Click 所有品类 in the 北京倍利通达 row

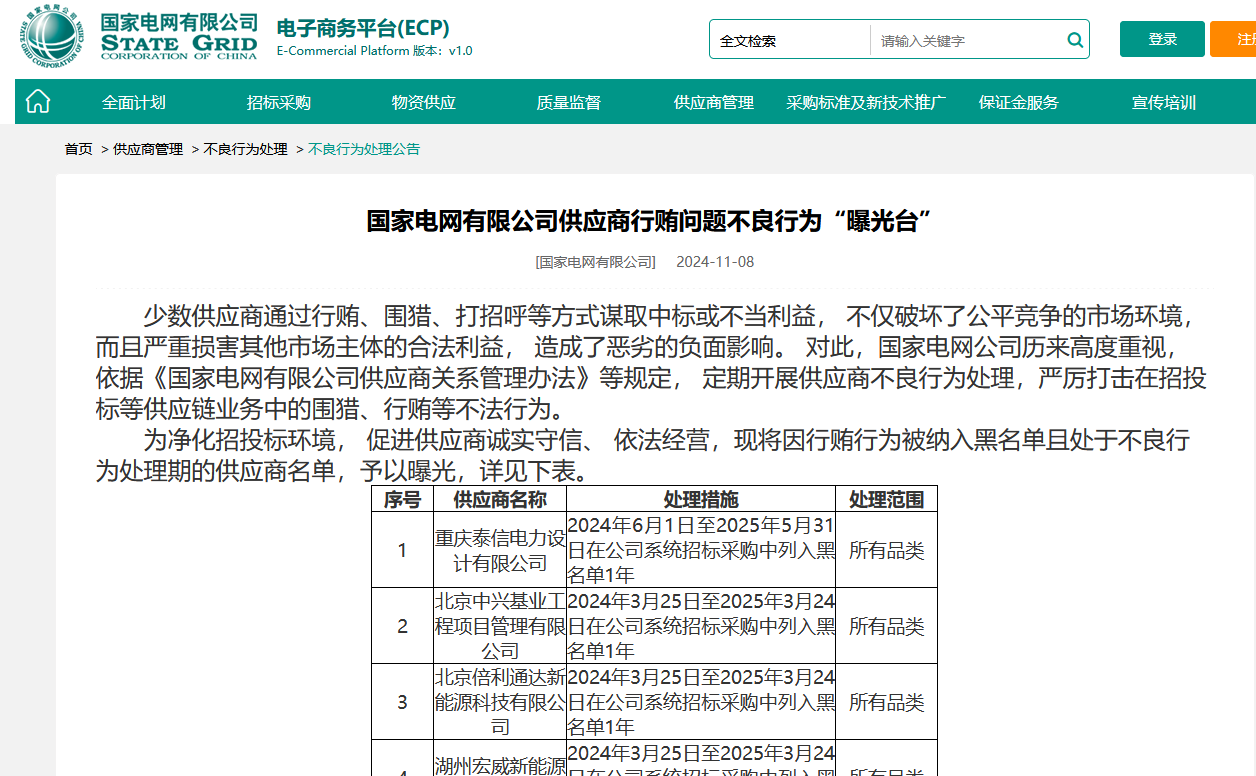[x=887, y=702]
